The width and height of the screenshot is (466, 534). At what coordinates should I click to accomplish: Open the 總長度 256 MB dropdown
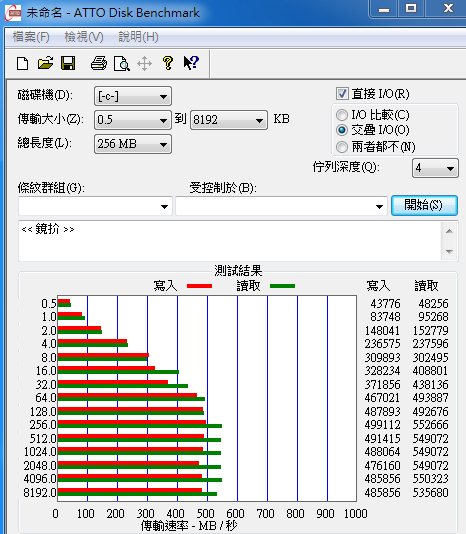point(133,144)
